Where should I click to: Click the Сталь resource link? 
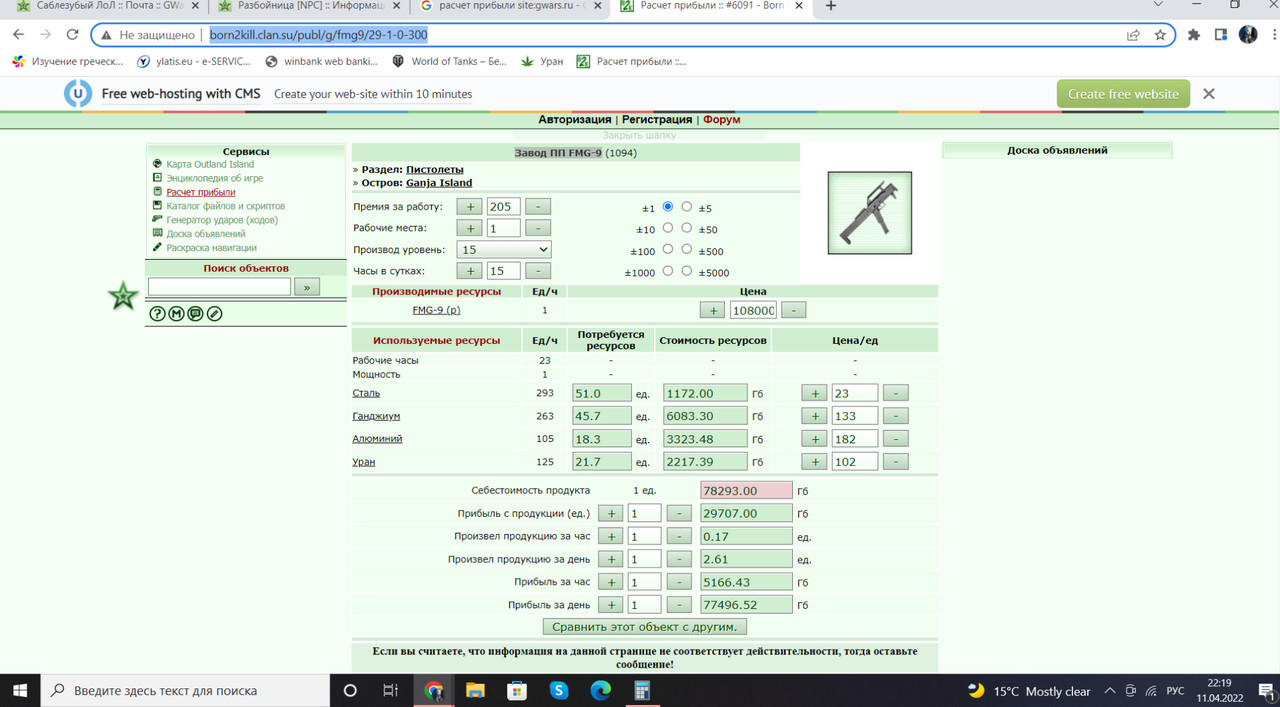click(x=366, y=393)
